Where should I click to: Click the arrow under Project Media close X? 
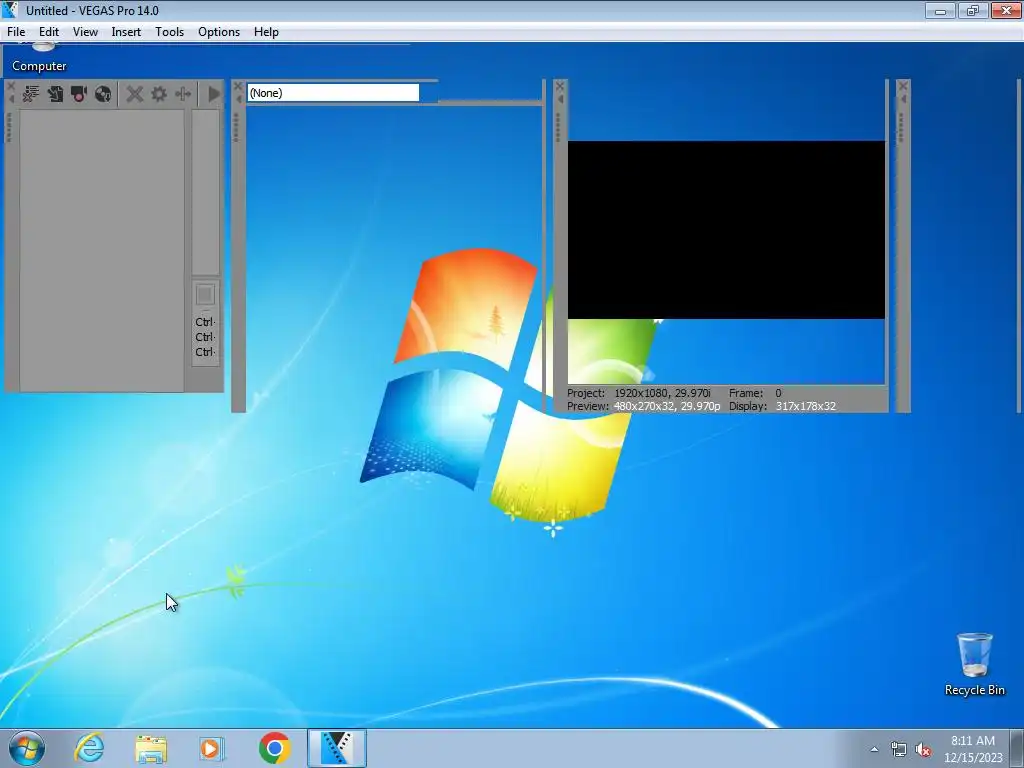10,99
